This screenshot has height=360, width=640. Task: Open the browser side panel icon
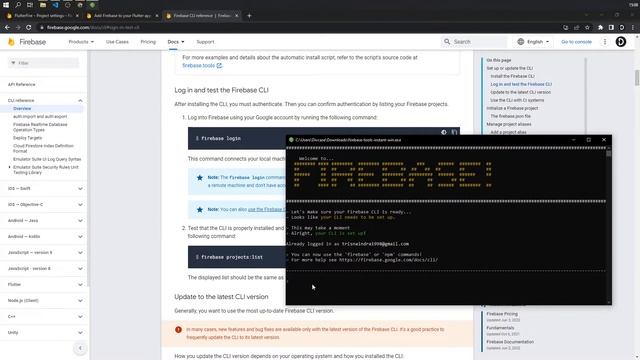click(611, 27)
